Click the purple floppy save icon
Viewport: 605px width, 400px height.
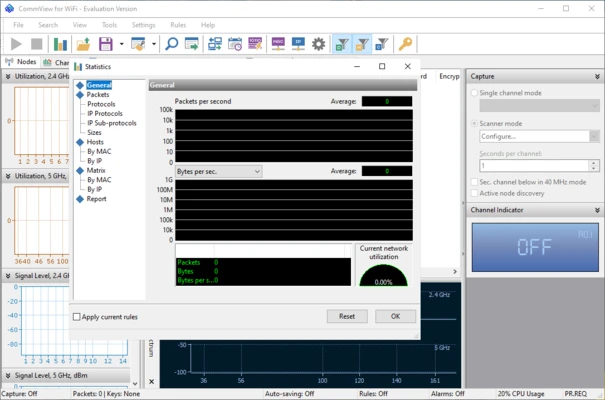pyautogui.click(x=105, y=44)
